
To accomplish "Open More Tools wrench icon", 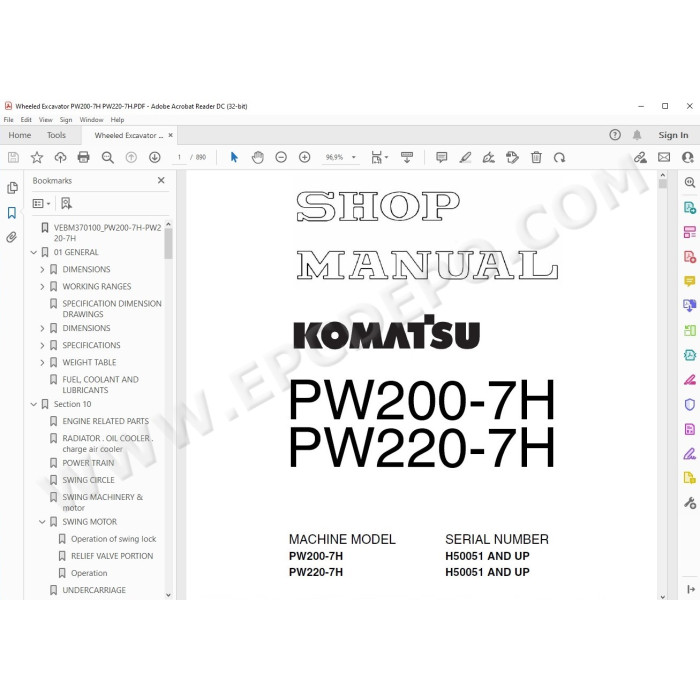I will (x=690, y=503).
